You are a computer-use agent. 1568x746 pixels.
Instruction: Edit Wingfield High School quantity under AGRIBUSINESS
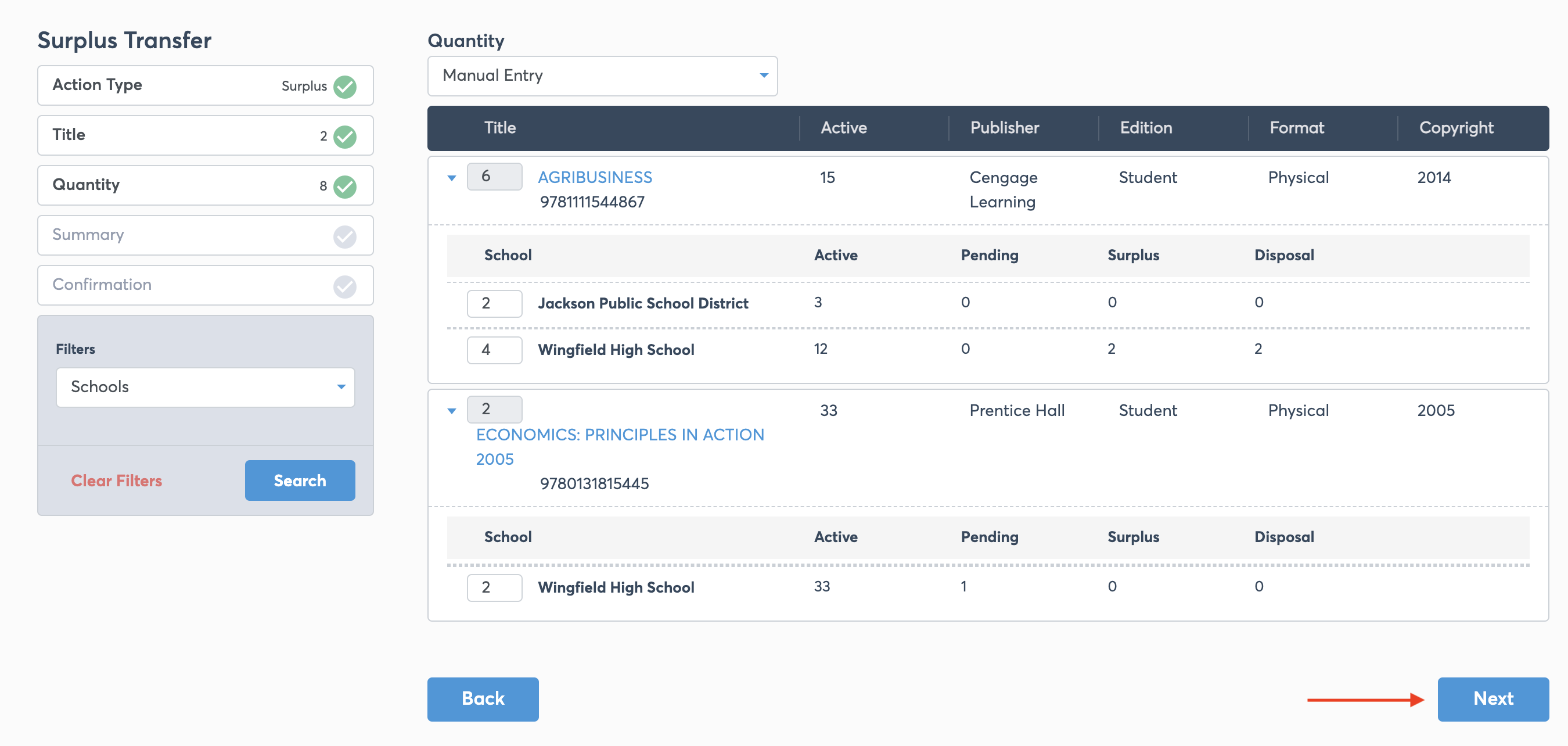[x=494, y=350]
